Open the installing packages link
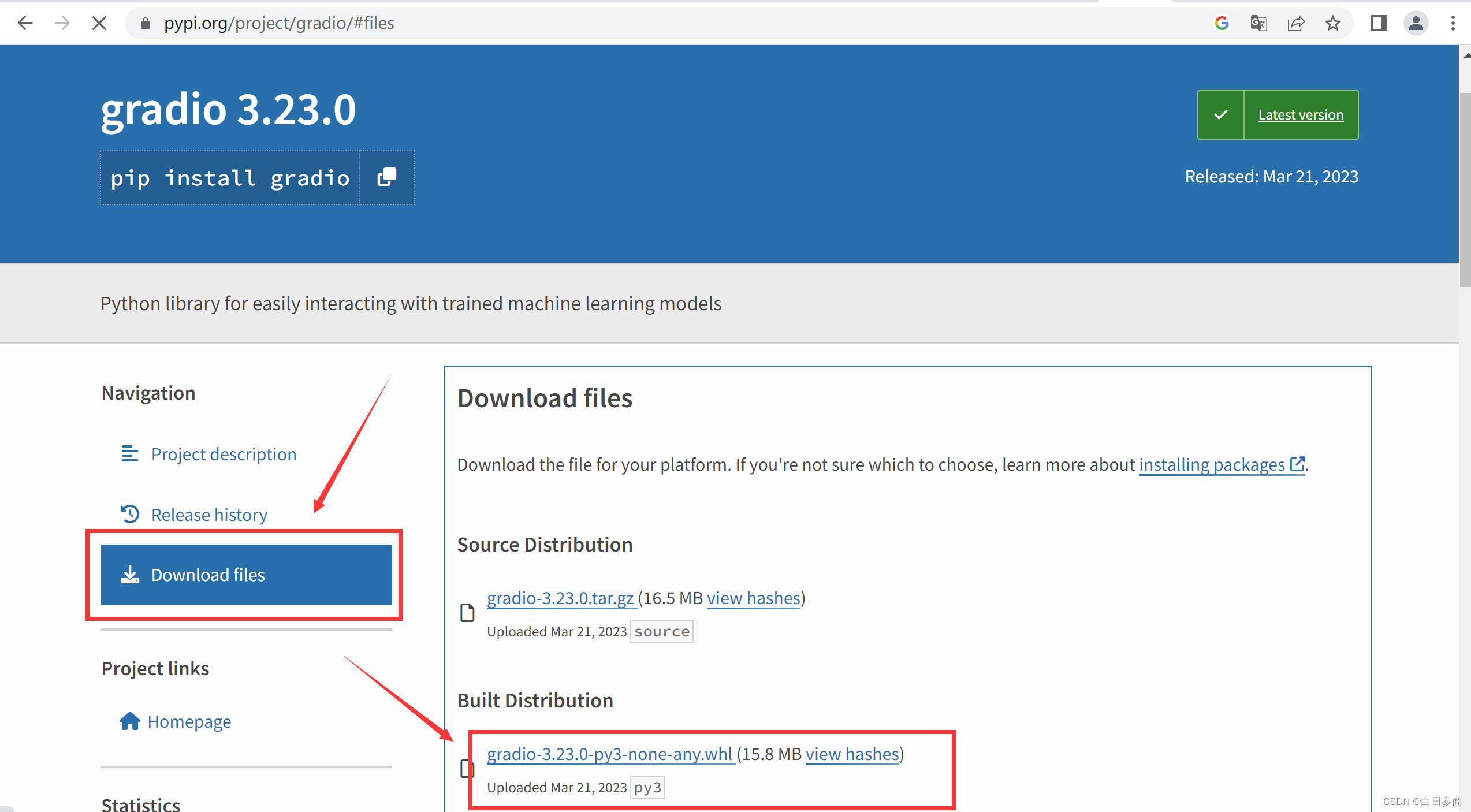The width and height of the screenshot is (1471, 812). point(1212,464)
